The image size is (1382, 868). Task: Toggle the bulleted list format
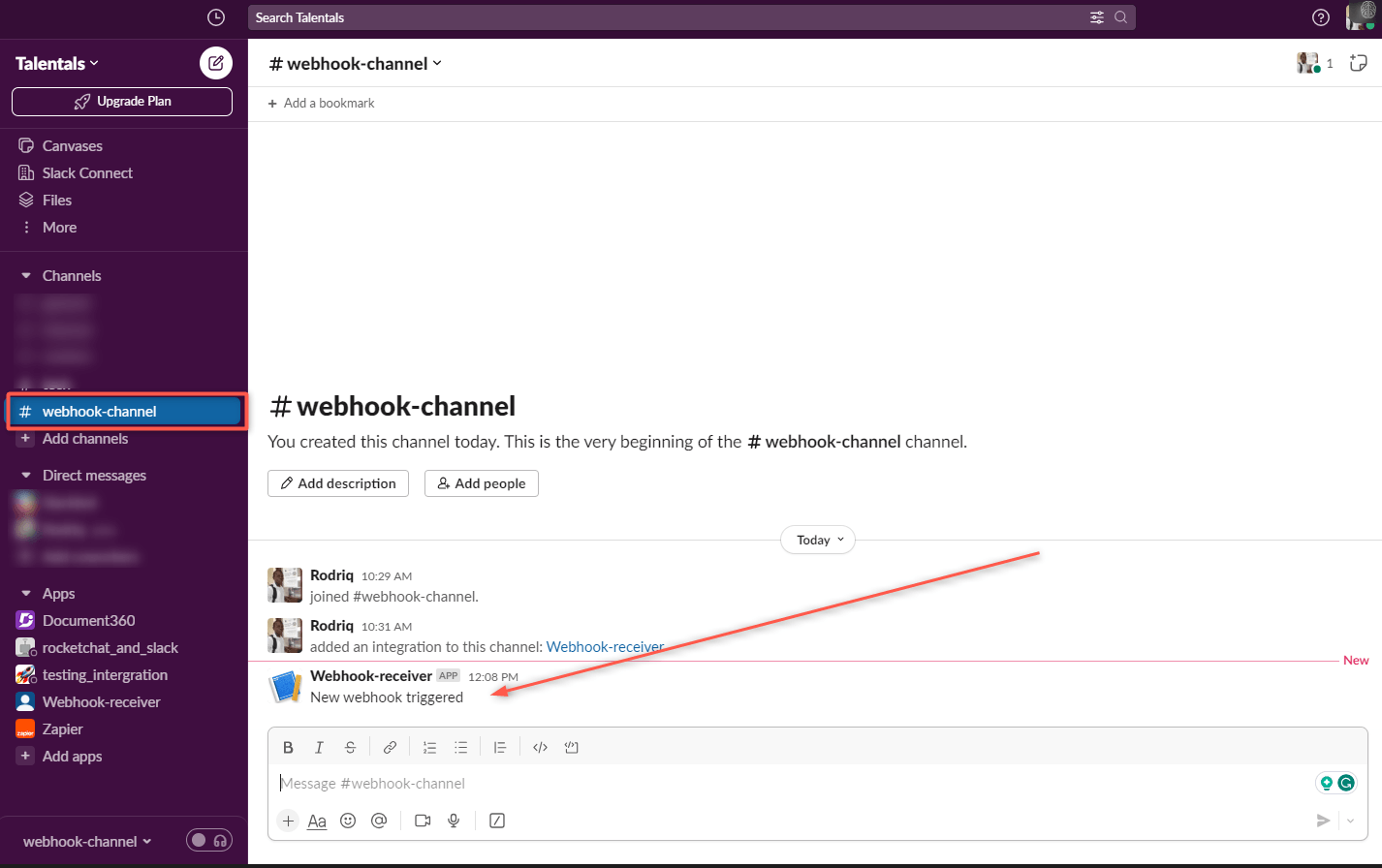(460, 746)
